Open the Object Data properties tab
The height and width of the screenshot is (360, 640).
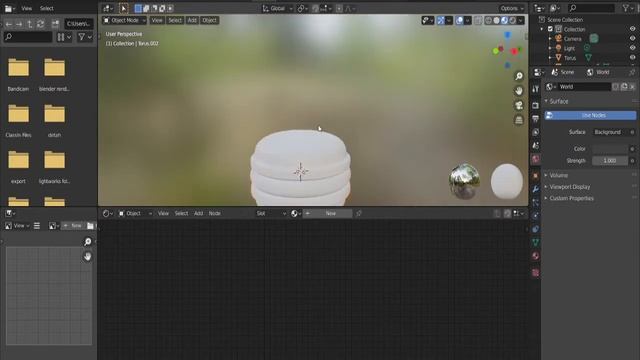pyautogui.click(x=536, y=242)
